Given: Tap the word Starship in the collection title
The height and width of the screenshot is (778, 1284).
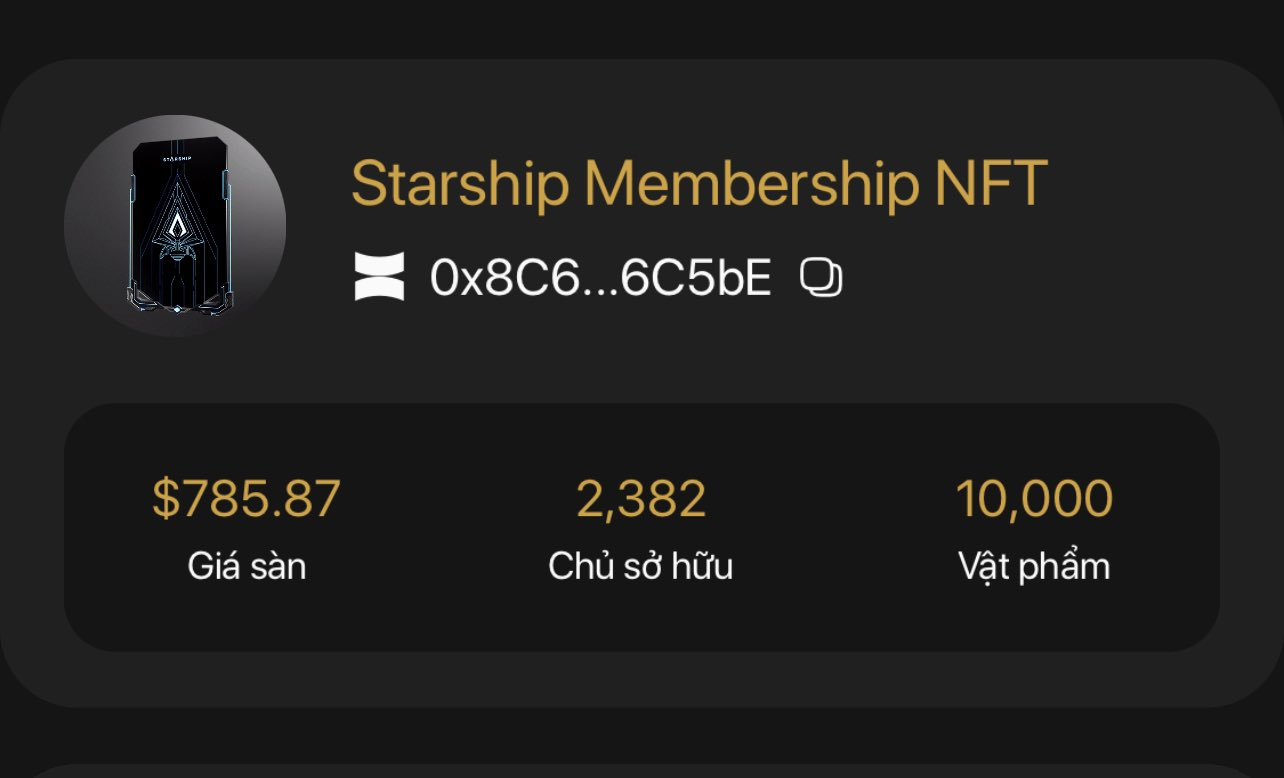Looking at the screenshot, I should 461,185.
